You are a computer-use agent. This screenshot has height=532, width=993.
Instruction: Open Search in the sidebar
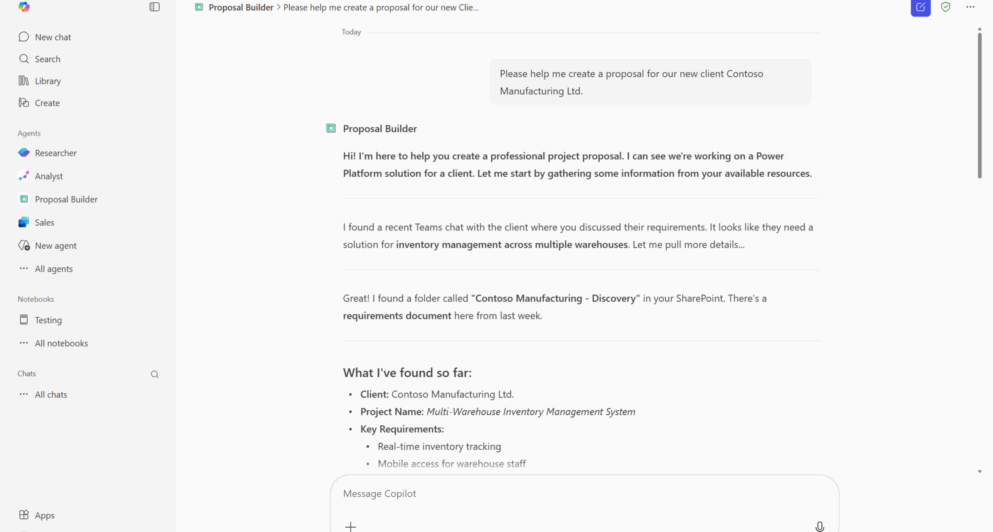click(x=39, y=59)
